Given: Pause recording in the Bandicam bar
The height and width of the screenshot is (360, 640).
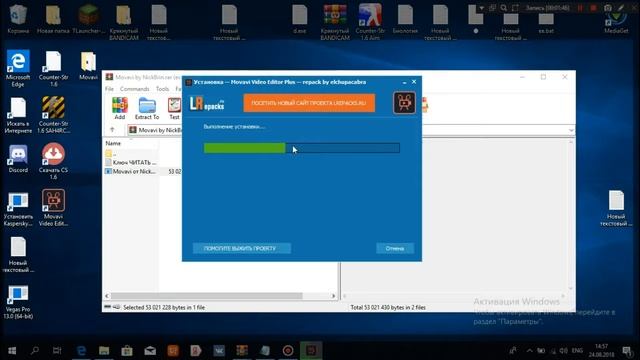Looking at the screenshot, I should point(580,8).
